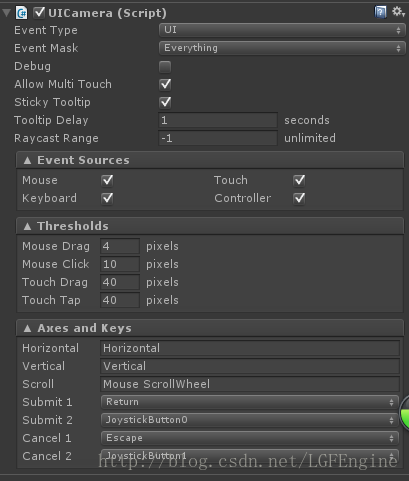
Task: Collapse the Axes and Keys section
Action: tap(210, 328)
